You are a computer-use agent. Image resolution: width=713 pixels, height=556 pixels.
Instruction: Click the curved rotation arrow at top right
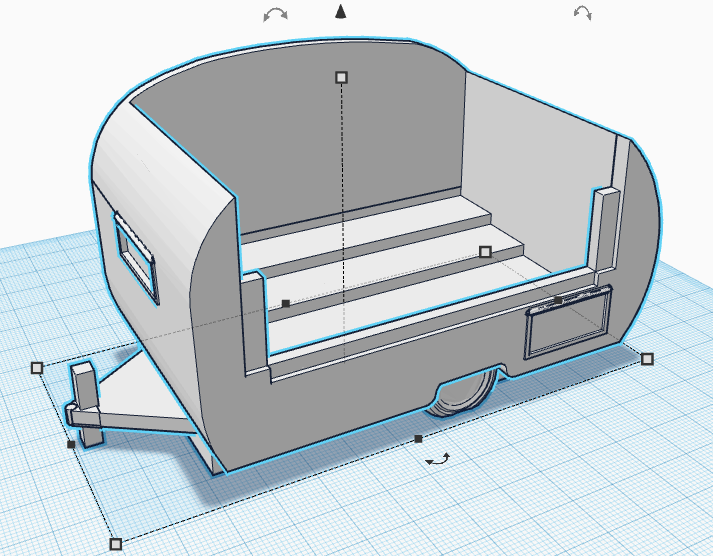pyautogui.click(x=583, y=13)
